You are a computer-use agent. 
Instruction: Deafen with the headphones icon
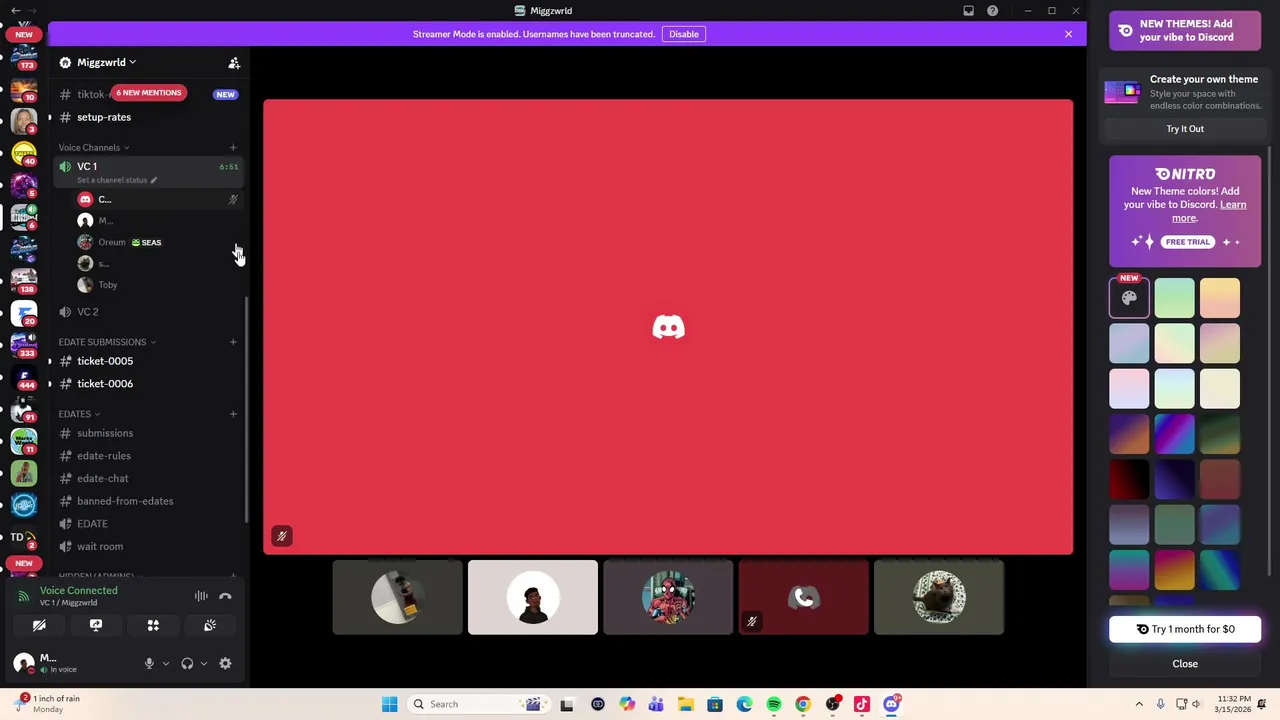click(x=187, y=663)
